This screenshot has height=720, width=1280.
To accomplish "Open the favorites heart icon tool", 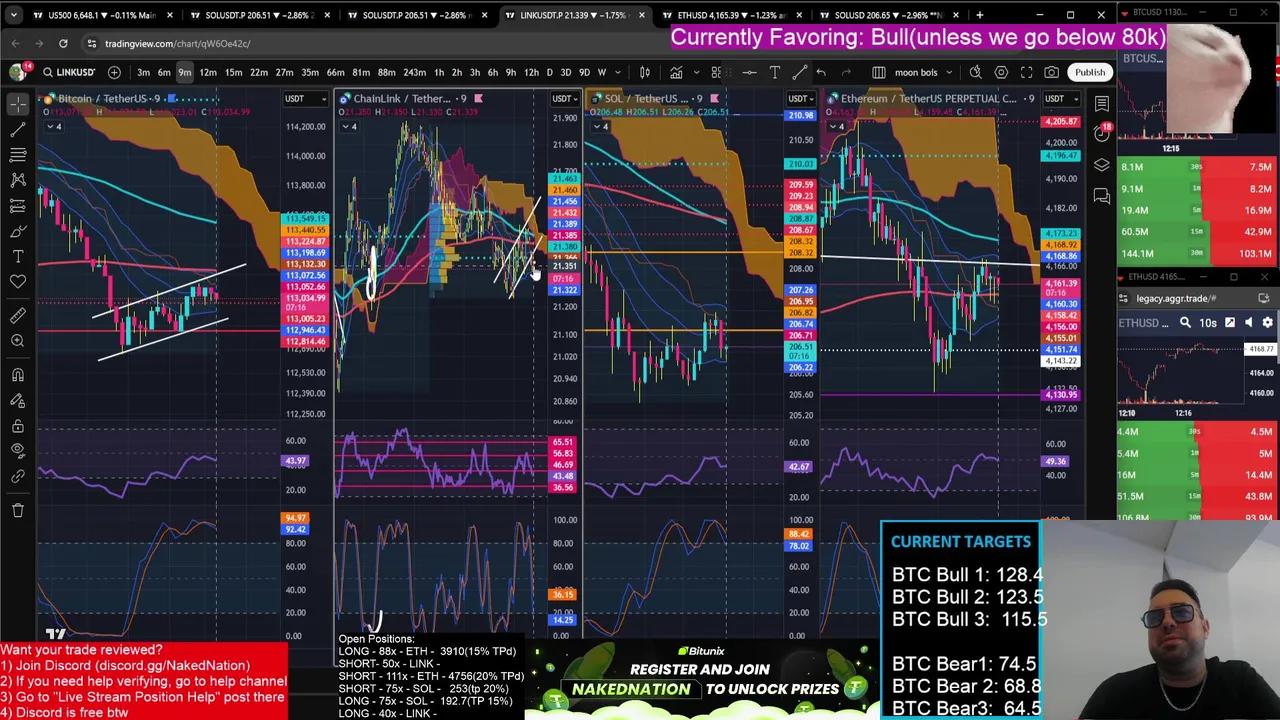I will [18, 282].
